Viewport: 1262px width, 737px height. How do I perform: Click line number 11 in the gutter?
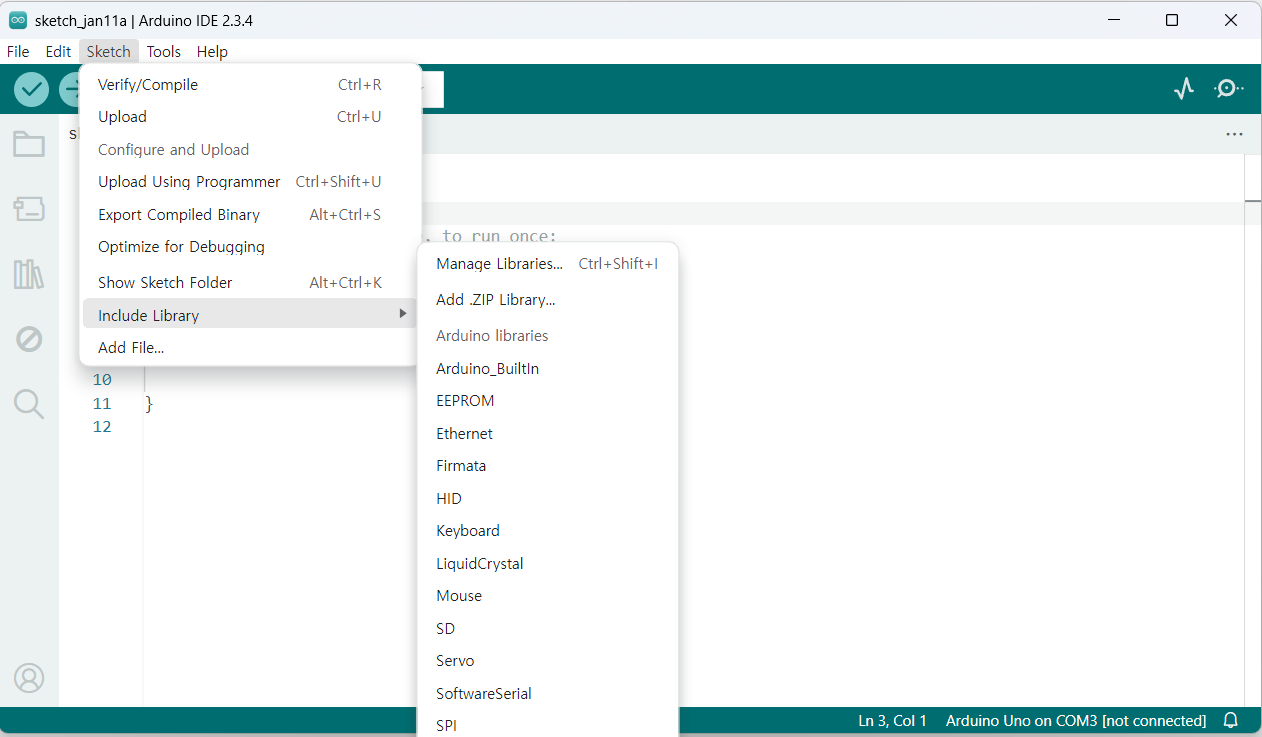coord(102,404)
